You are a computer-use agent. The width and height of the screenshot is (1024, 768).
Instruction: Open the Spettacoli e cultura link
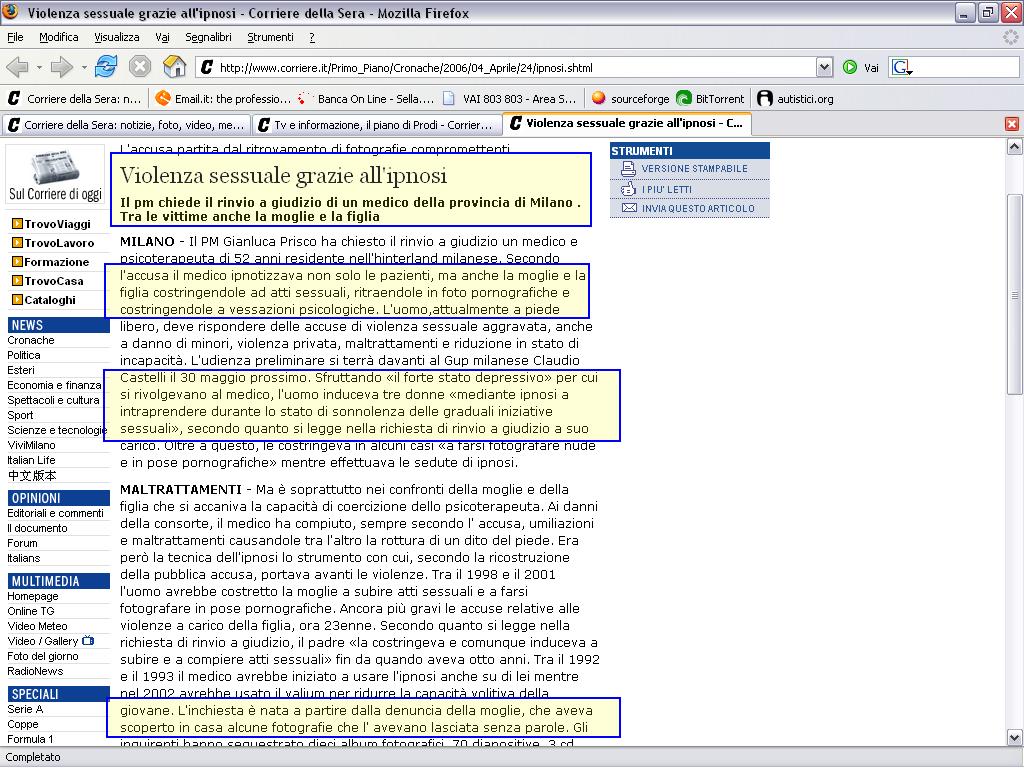coord(54,400)
